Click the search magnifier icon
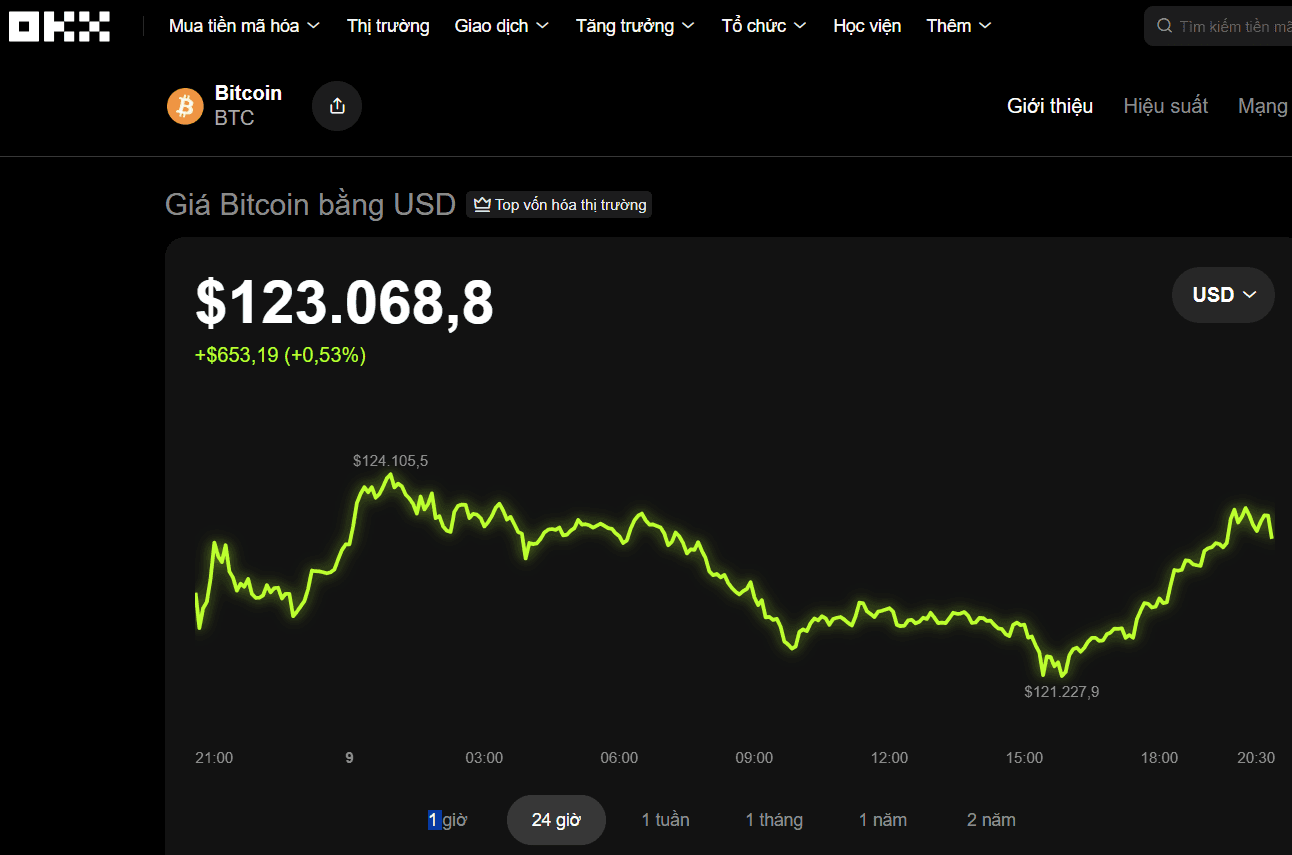This screenshot has height=855, width=1292. pos(1163,25)
